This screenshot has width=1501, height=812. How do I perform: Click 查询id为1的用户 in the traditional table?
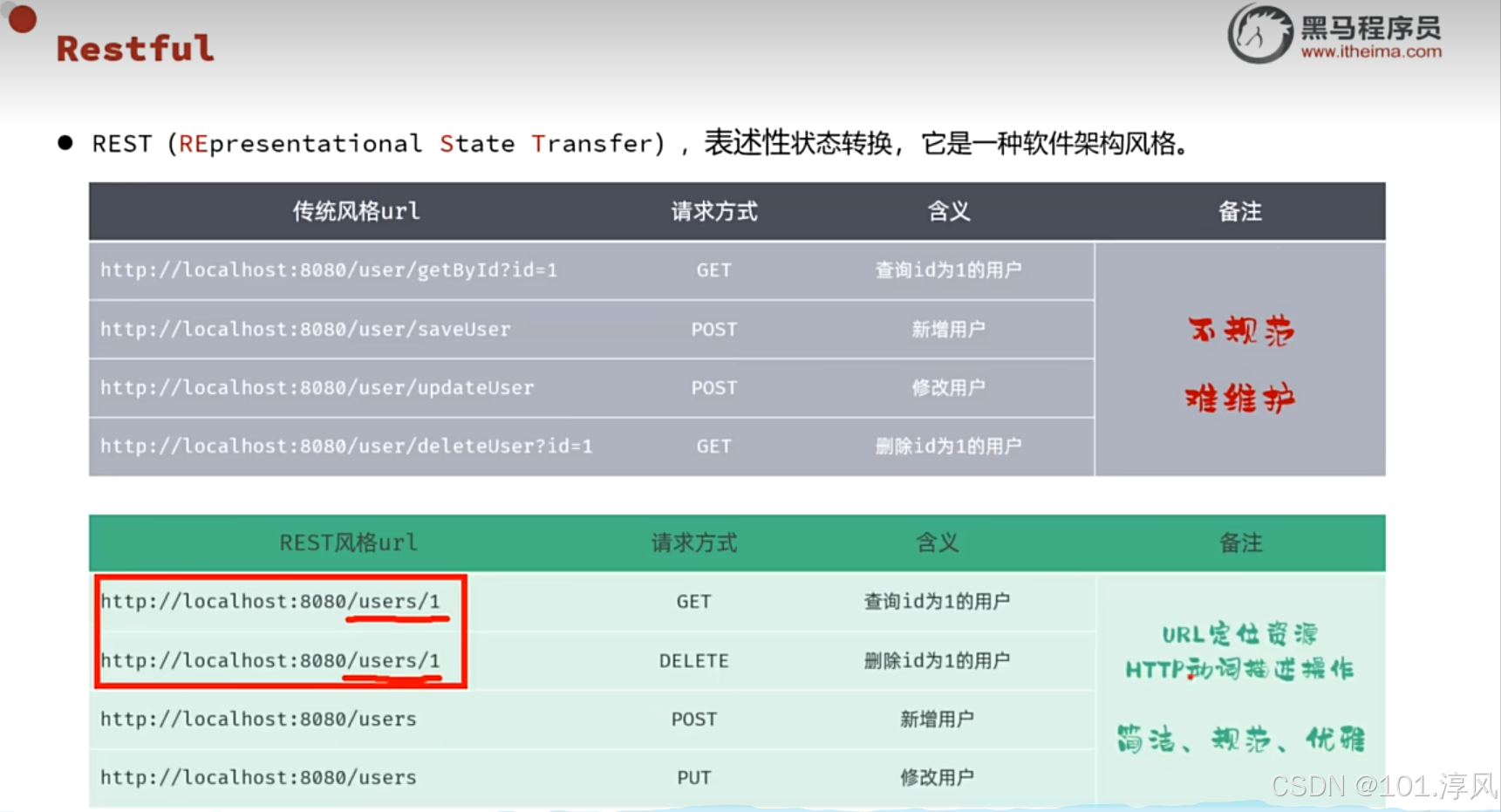948,270
